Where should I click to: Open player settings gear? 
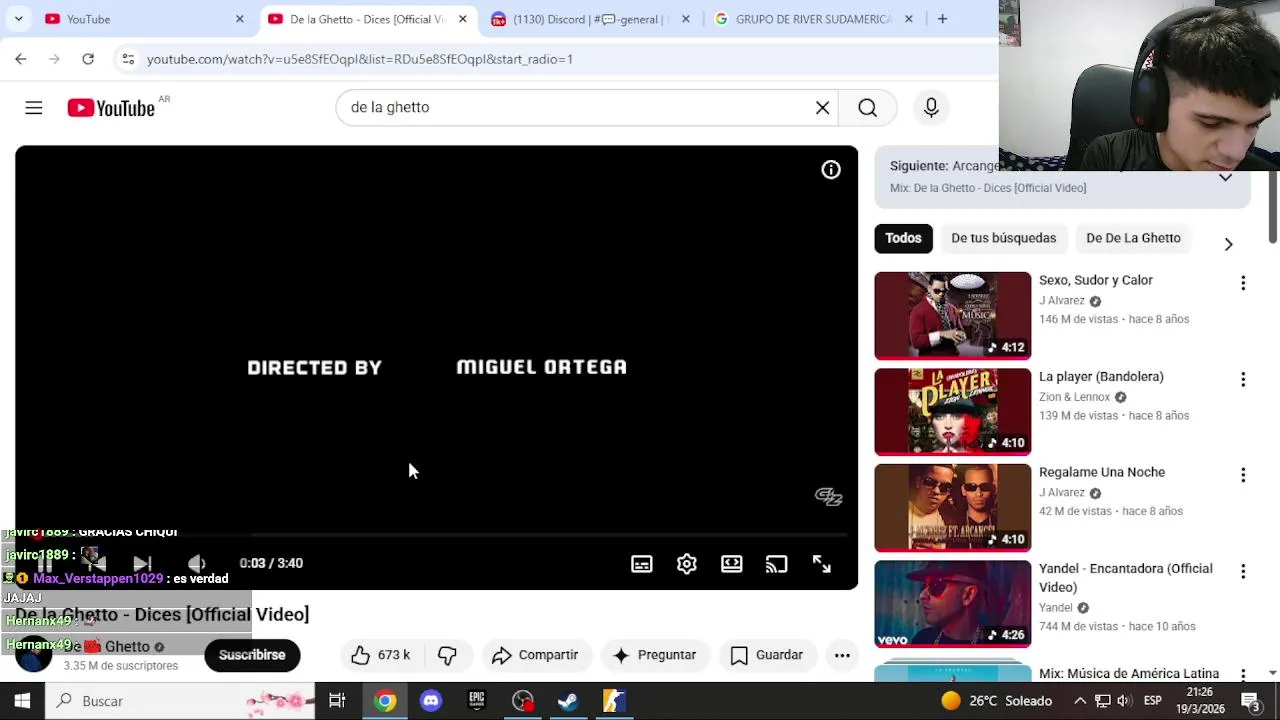point(687,564)
